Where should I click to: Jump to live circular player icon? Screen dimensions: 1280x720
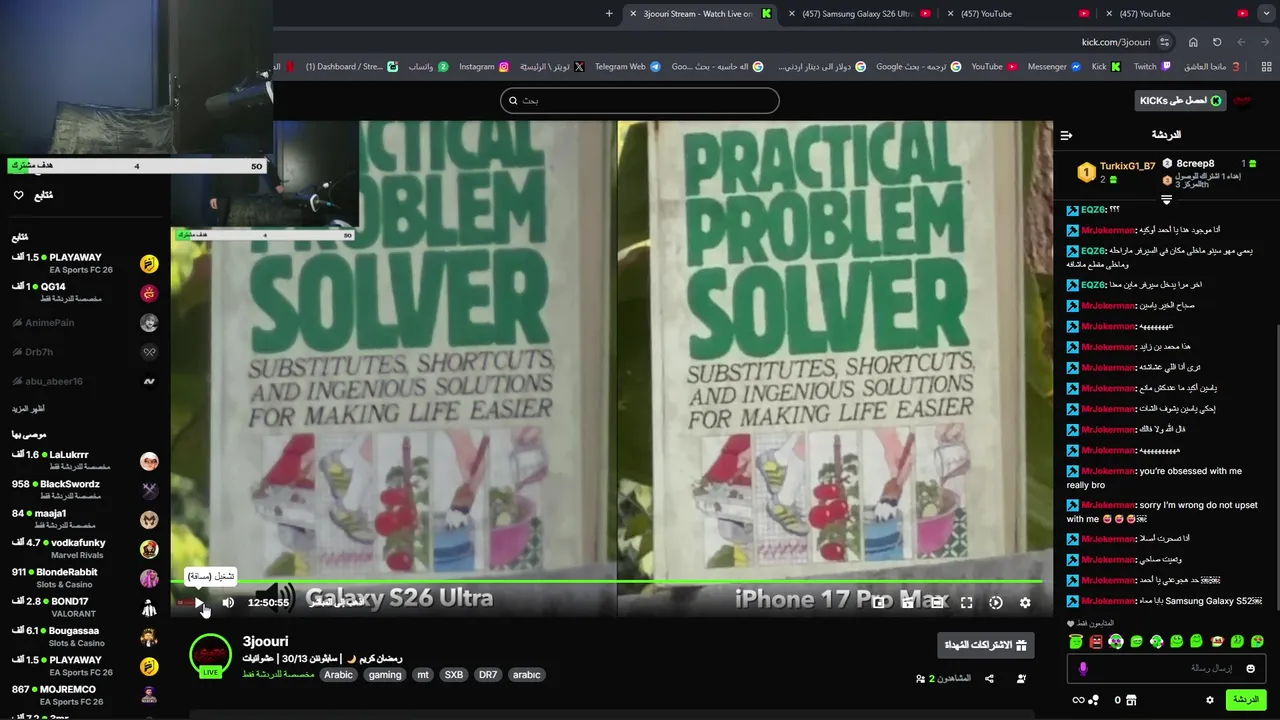pyautogui.click(x=995, y=602)
